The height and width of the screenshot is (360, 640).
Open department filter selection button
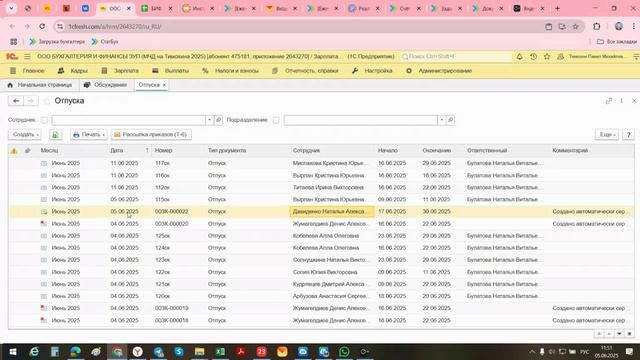pos(450,120)
